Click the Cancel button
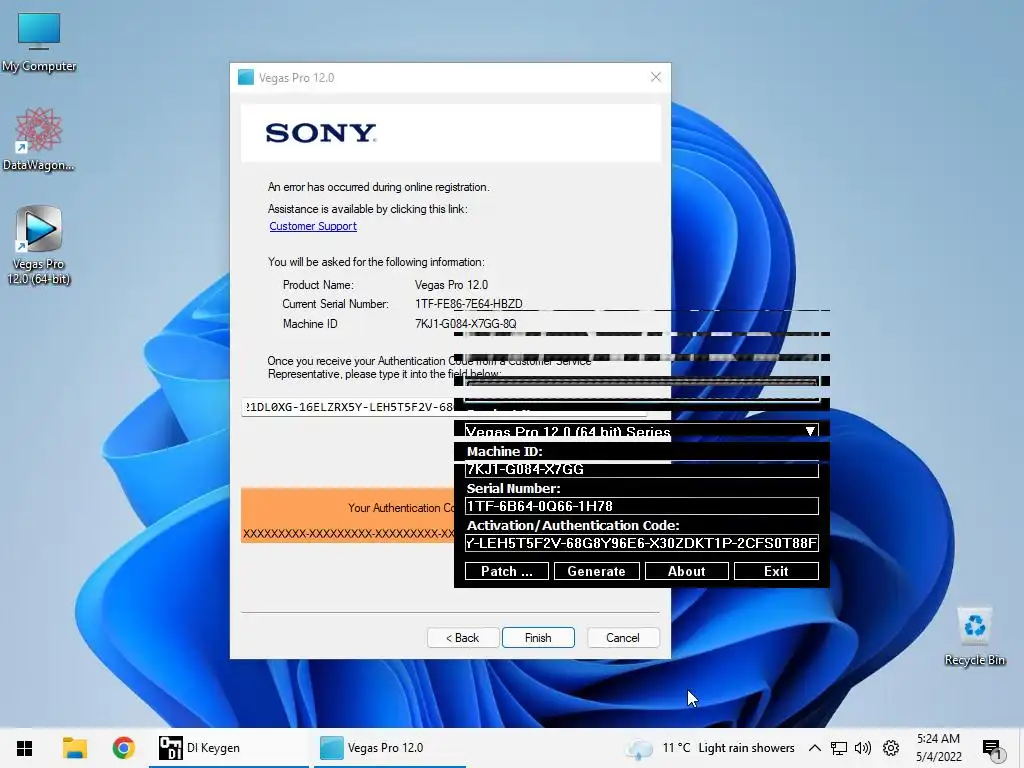Viewport: 1024px width, 768px height. (623, 637)
